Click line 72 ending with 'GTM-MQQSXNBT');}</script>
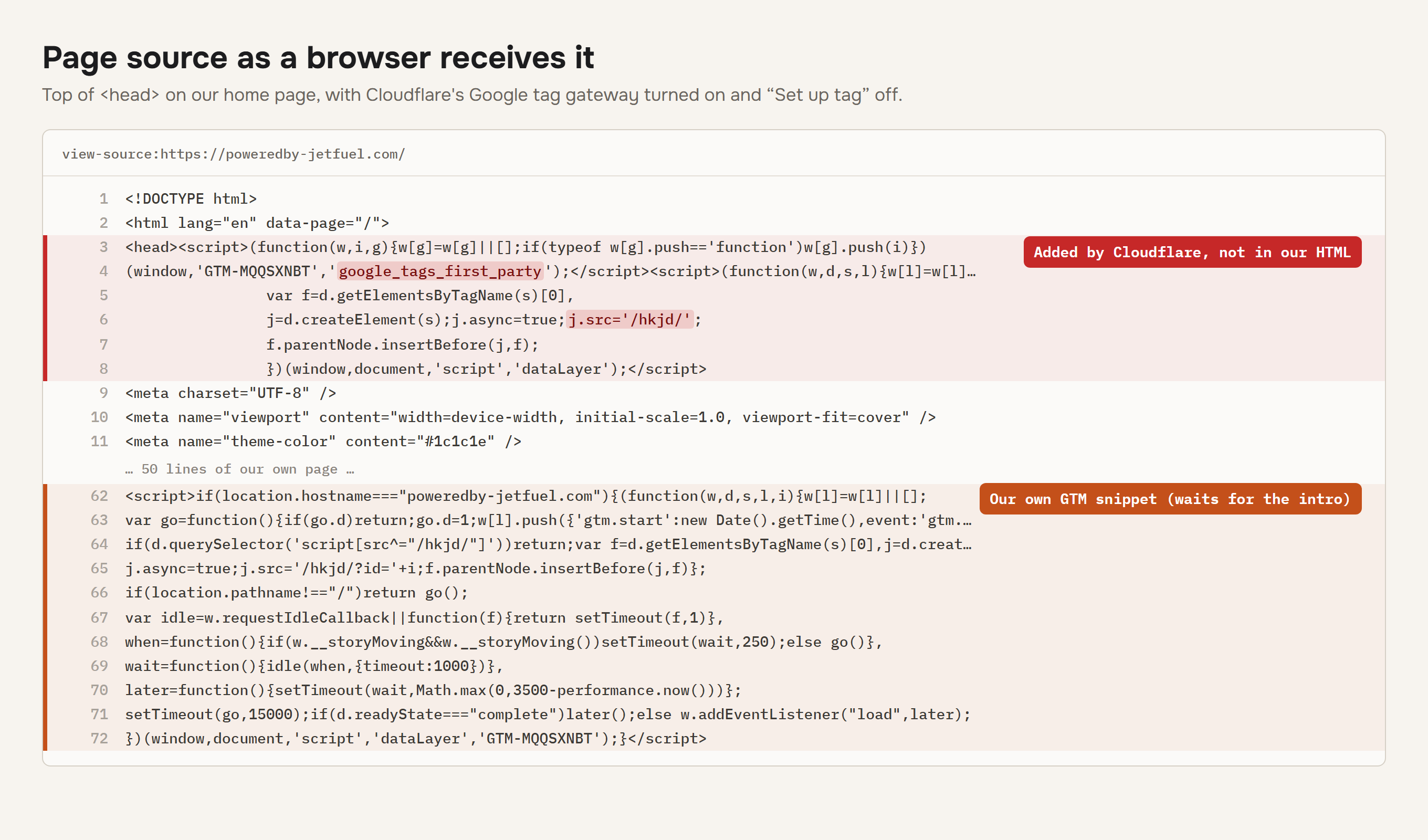The image size is (1428, 840). click(415, 739)
